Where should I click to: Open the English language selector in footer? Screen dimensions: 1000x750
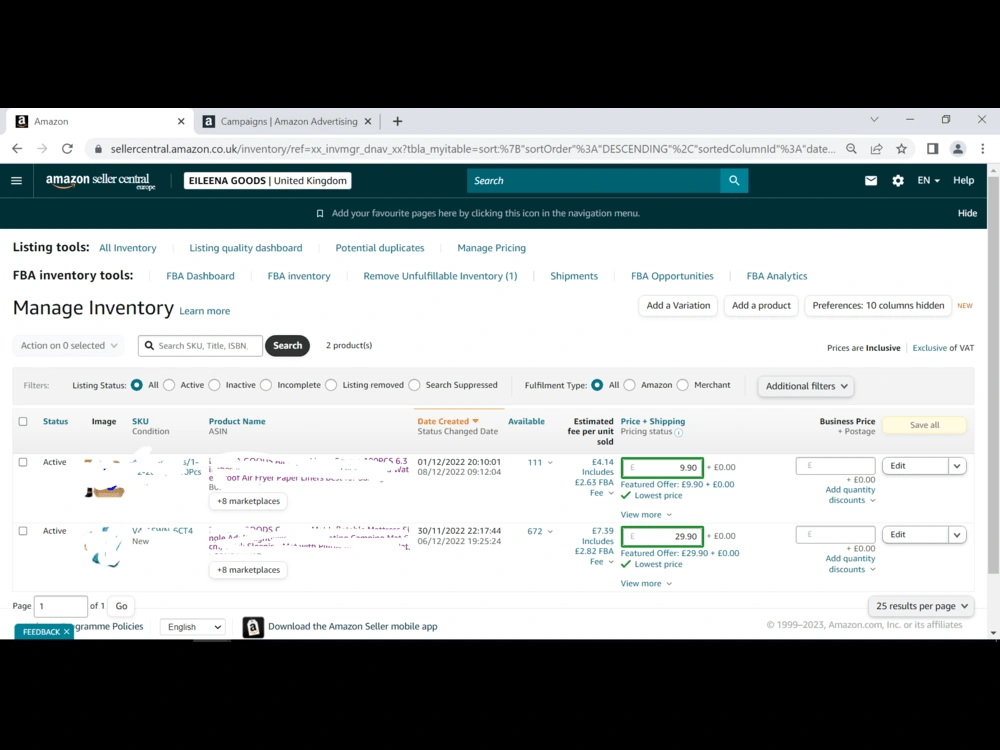tap(193, 627)
